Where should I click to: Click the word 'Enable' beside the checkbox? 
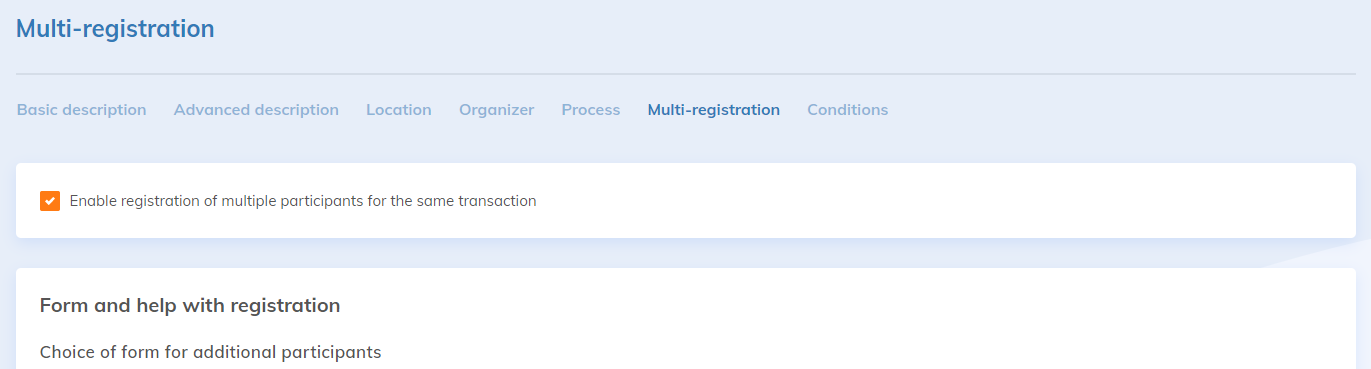click(93, 201)
